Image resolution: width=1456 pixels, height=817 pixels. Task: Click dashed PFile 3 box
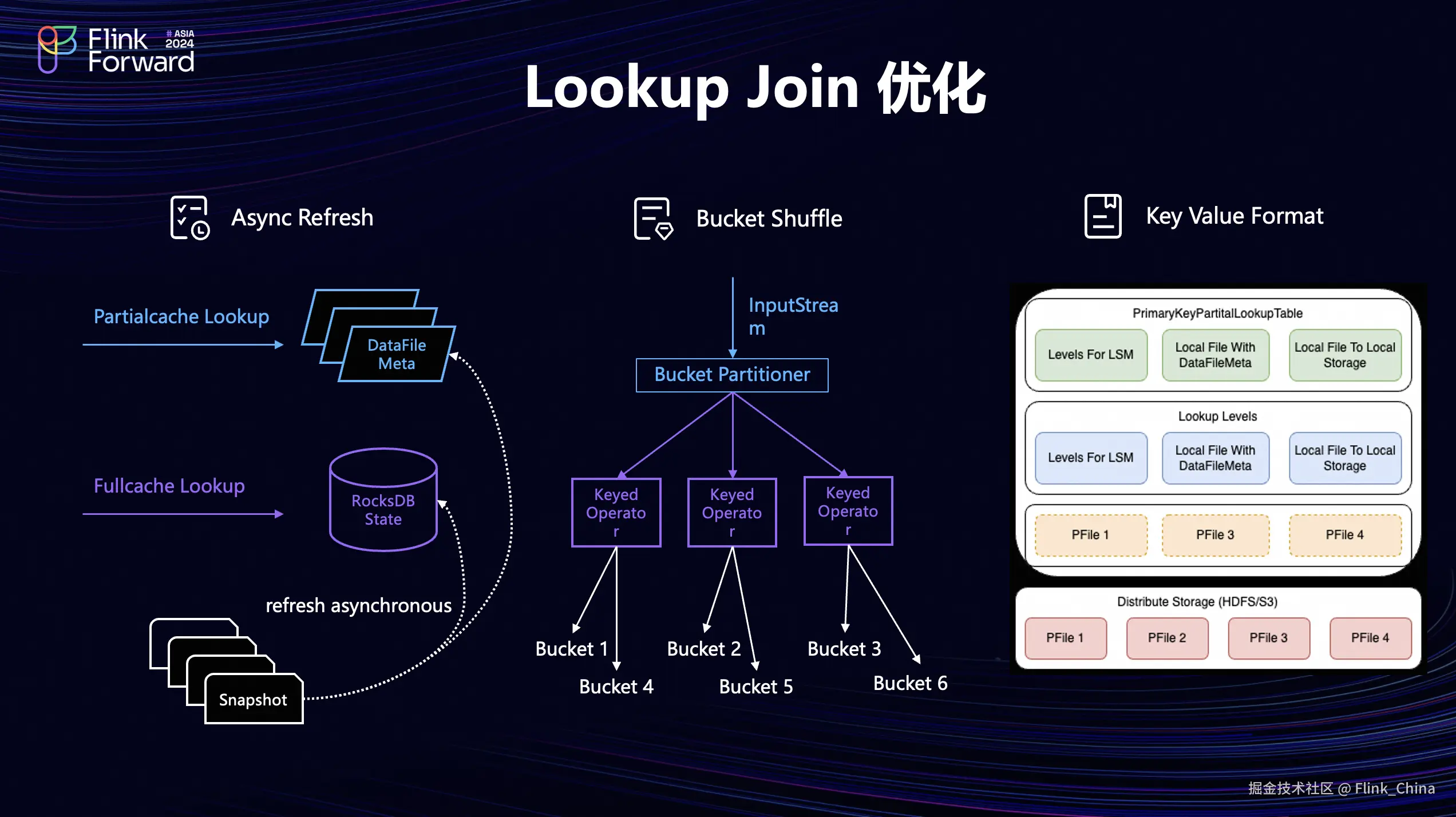pos(1215,535)
